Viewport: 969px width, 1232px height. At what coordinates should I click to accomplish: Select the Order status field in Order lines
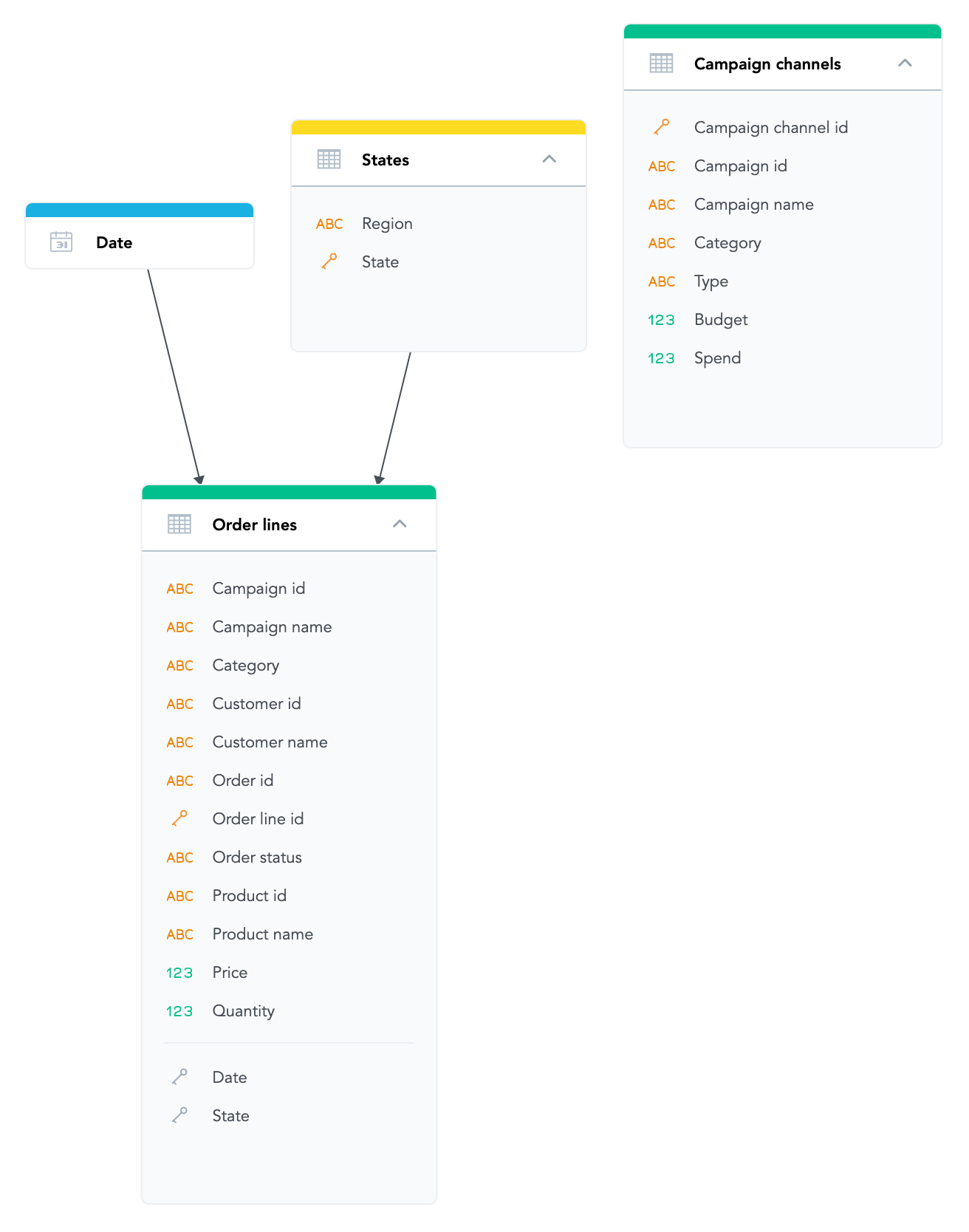tap(257, 858)
